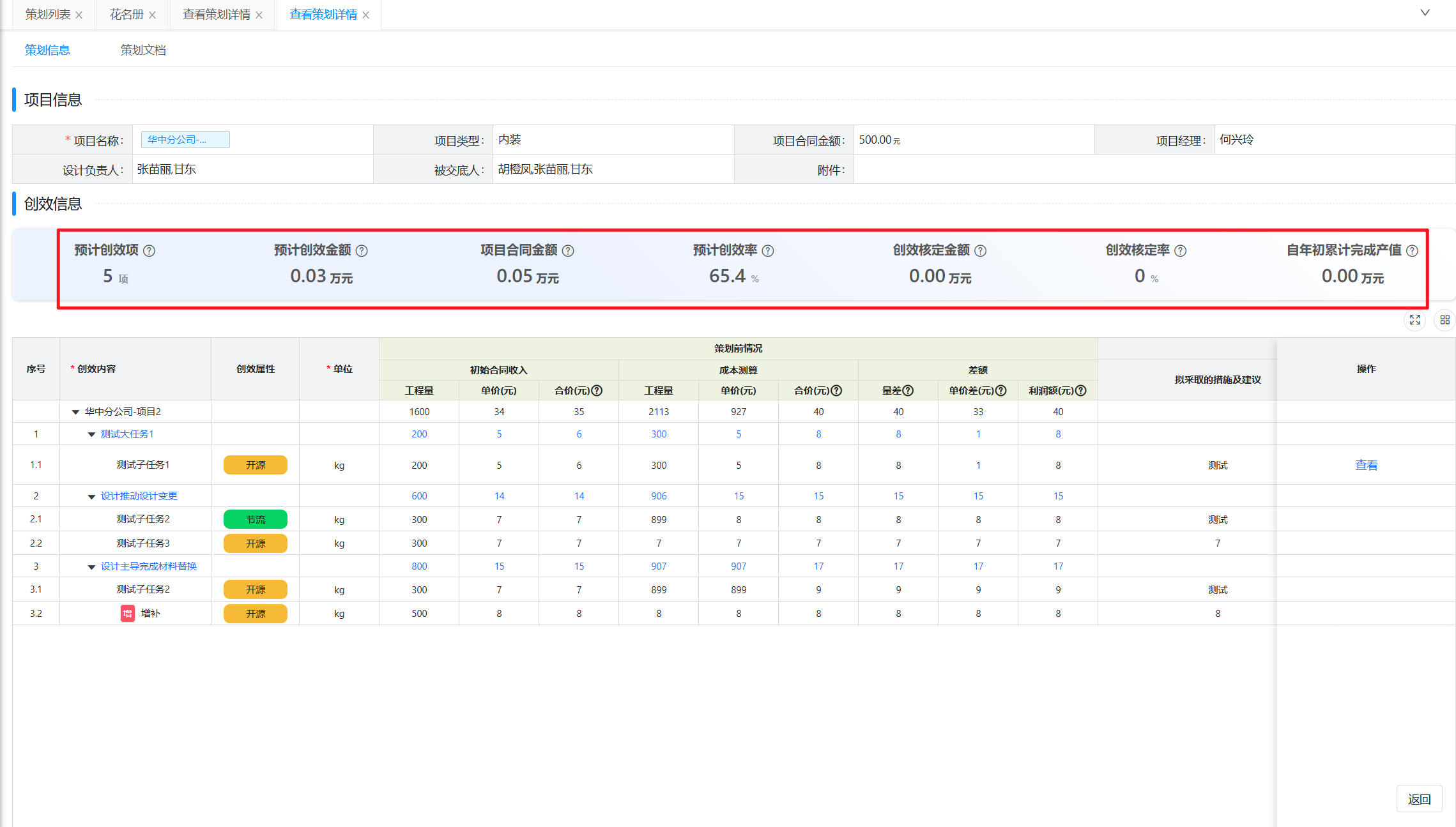This screenshot has height=827, width=1456.
Task: Click the red 增 badge in row 3.2
Action: [x=128, y=614]
